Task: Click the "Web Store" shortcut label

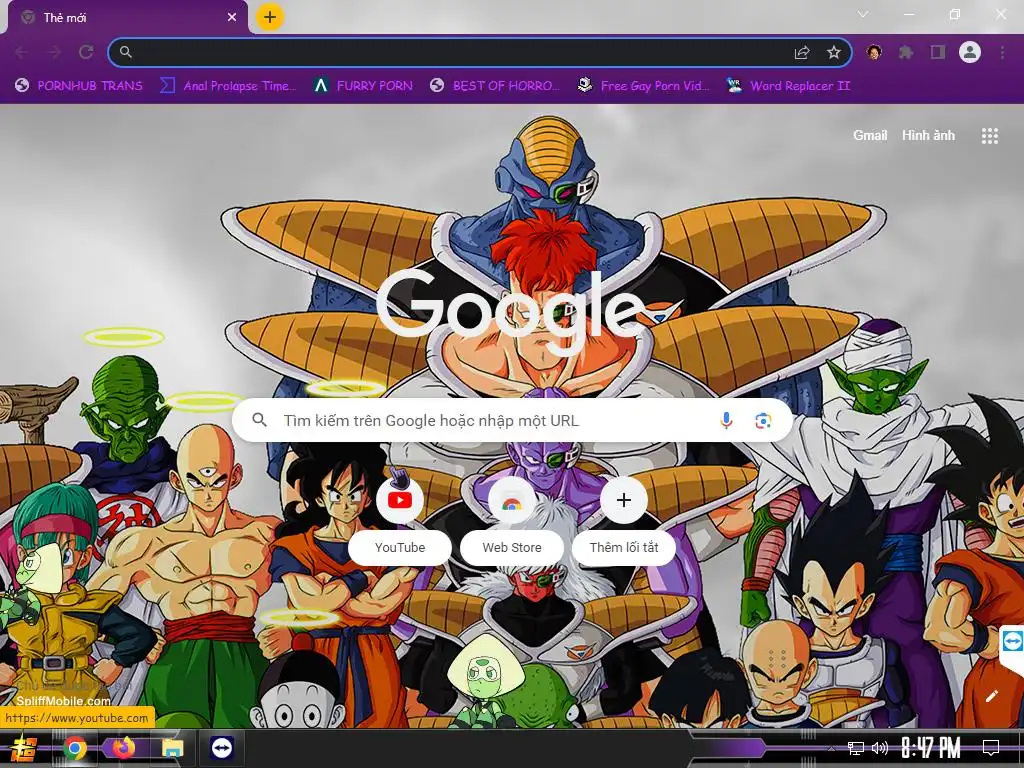Action: 512,547
